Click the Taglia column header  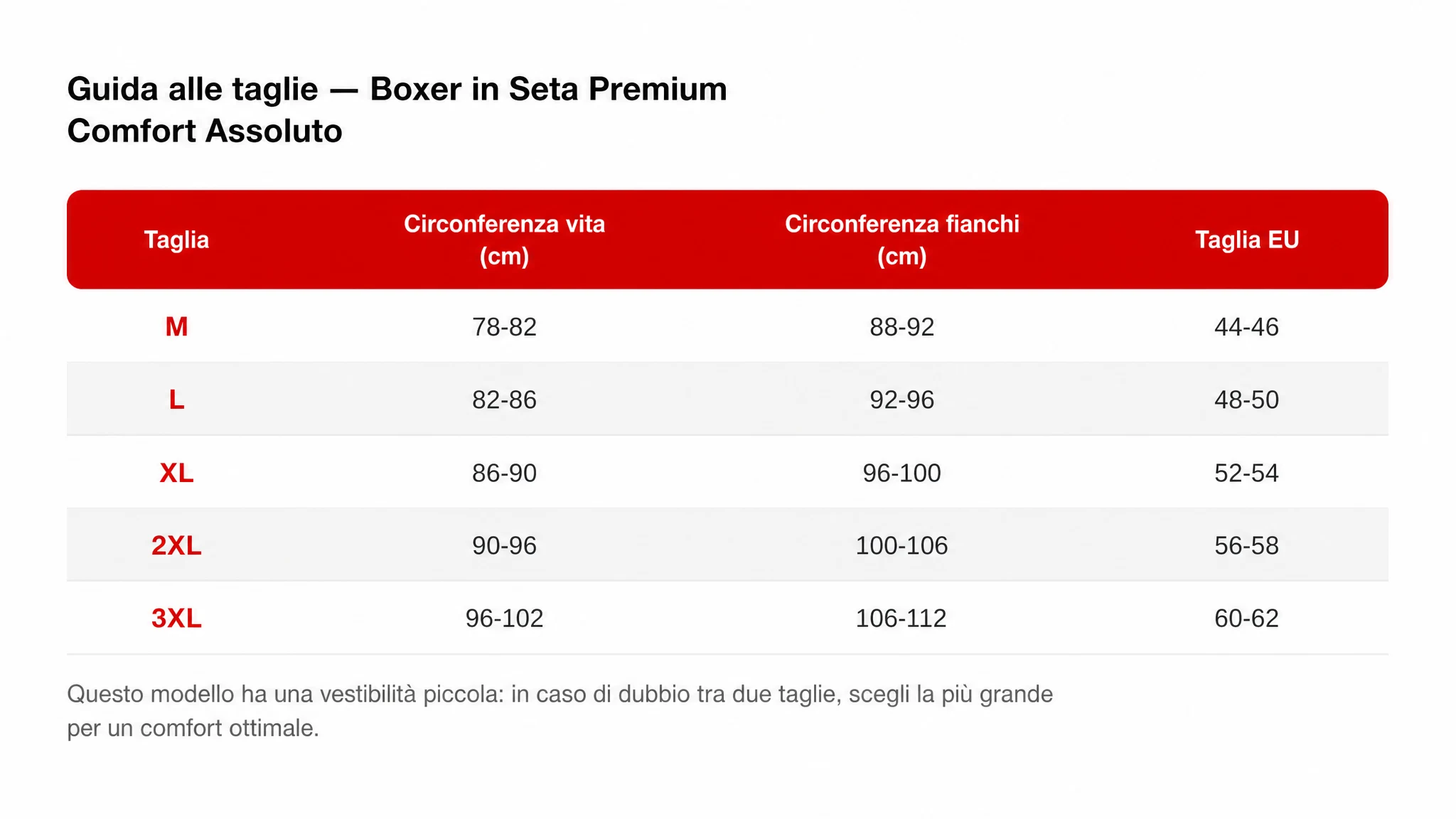click(x=176, y=240)
